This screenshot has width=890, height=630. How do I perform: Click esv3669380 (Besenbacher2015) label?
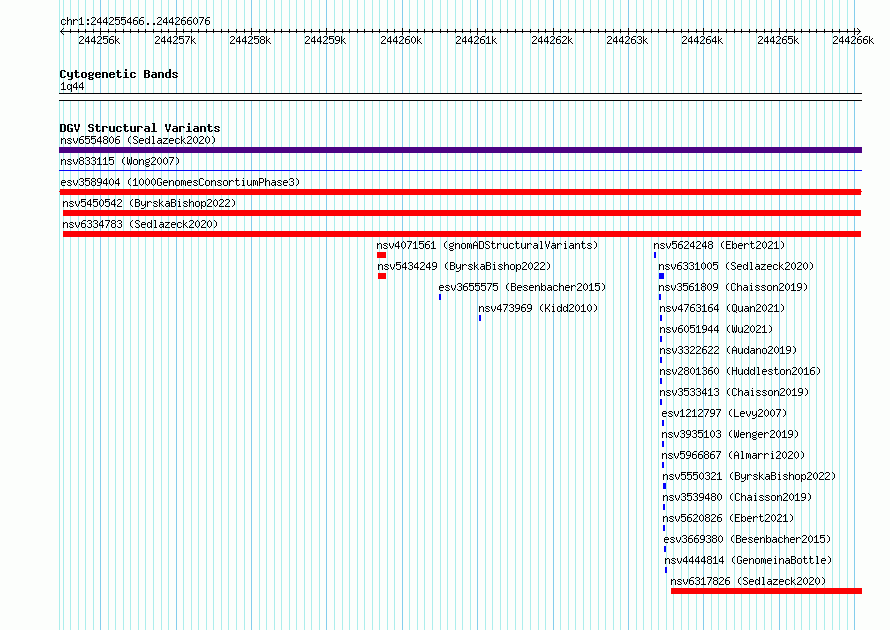[747, 539]
